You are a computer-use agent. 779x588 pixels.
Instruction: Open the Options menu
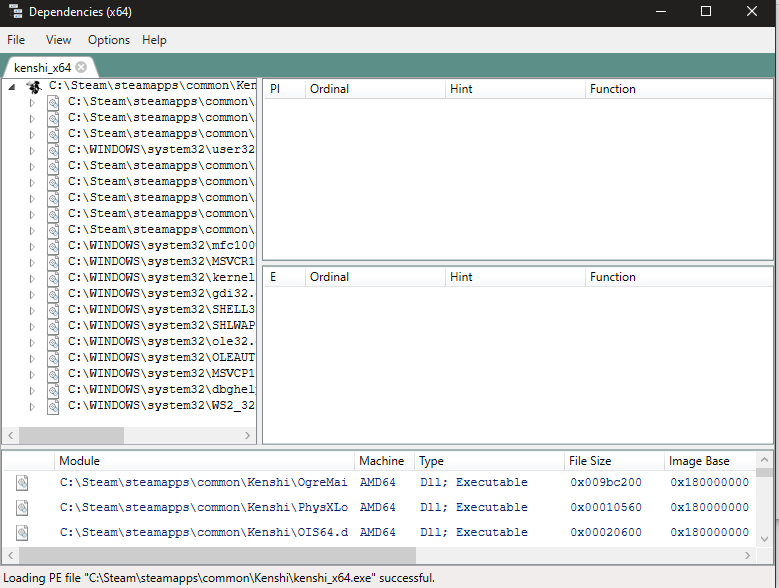point(108,40)
